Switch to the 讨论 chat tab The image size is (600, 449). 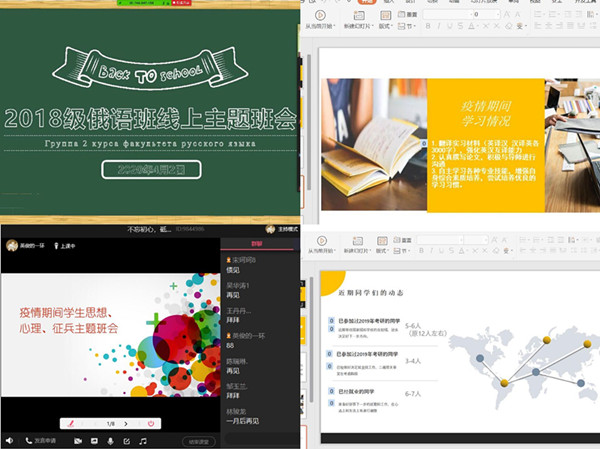click(x=257, y=243)
